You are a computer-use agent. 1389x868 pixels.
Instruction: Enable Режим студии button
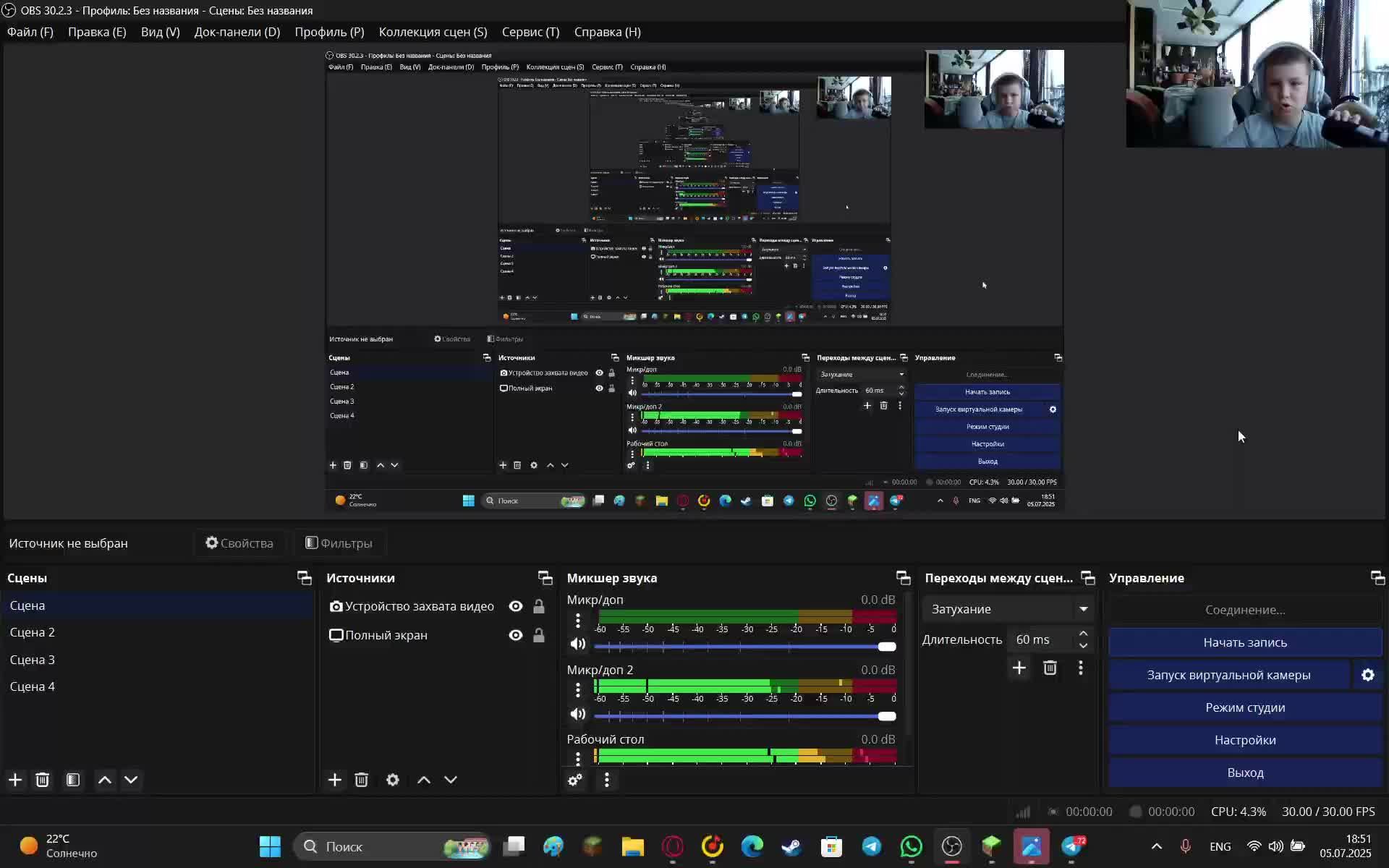tap(1245, 707)
